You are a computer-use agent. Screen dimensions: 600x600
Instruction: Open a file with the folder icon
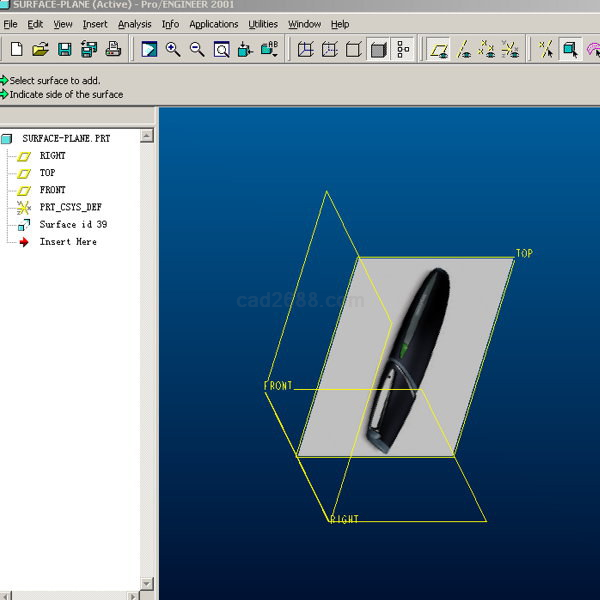[x=40, y=49]
